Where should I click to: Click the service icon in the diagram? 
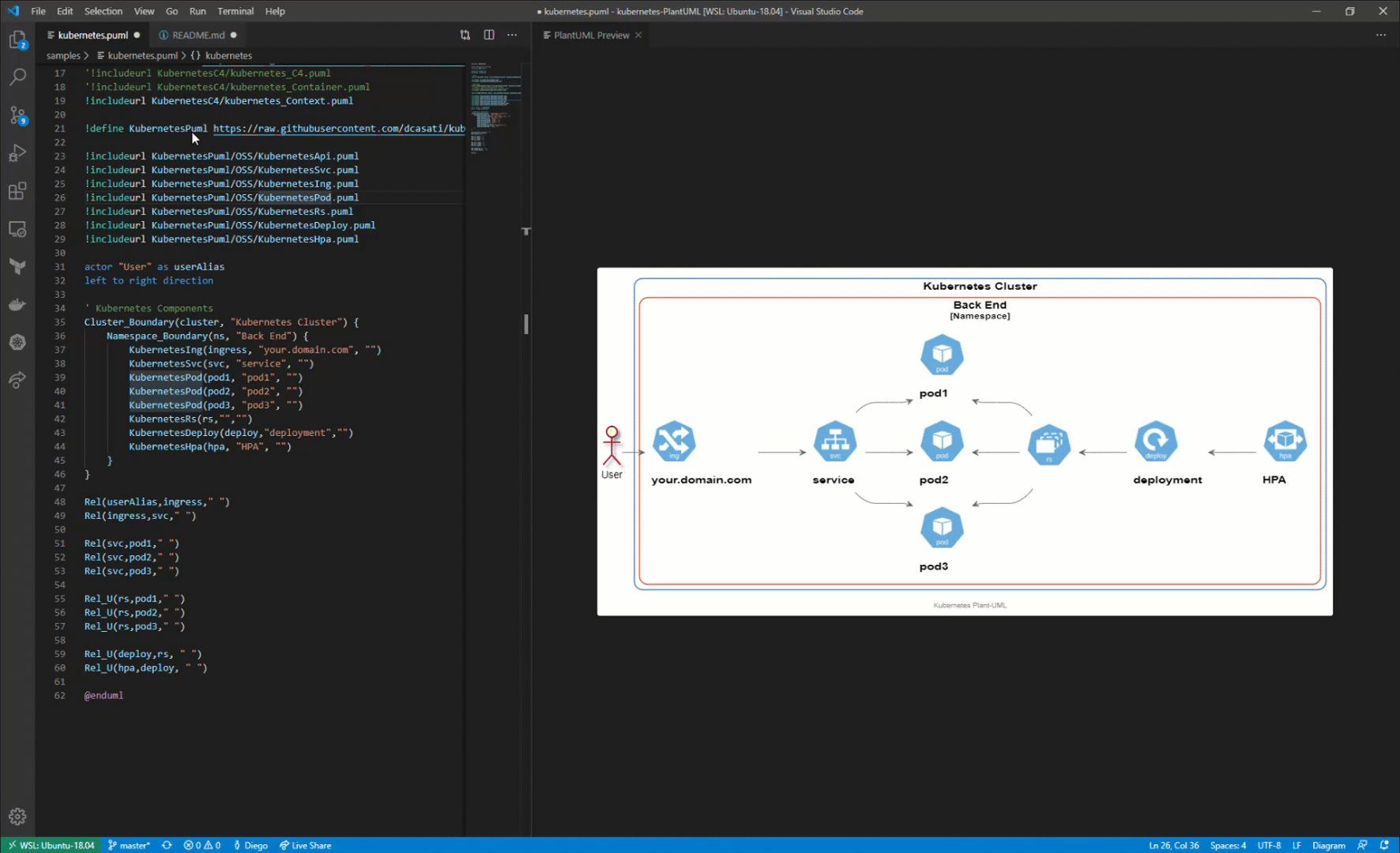pos(835,441)
